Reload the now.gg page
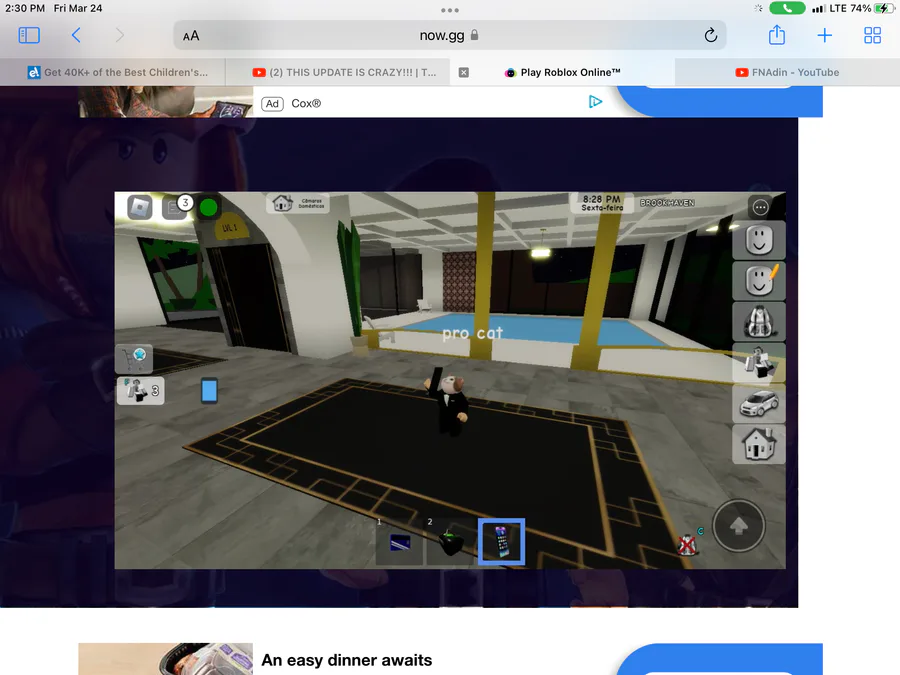Screen dimensions: 900x675 (x=711, y=36)
